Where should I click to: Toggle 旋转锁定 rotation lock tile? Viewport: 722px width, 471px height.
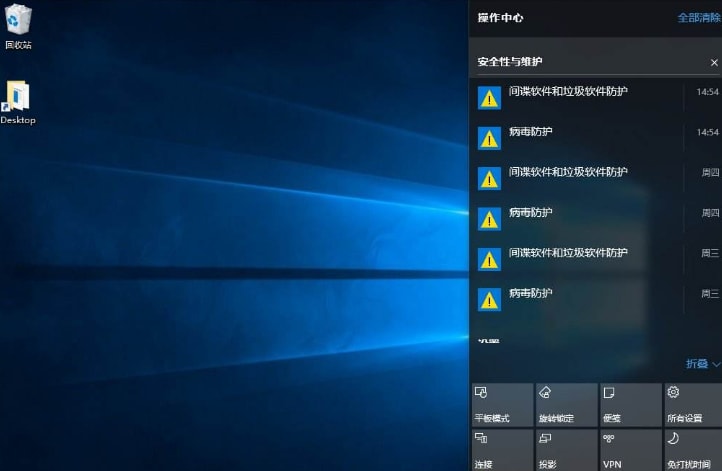pos(567,405)
